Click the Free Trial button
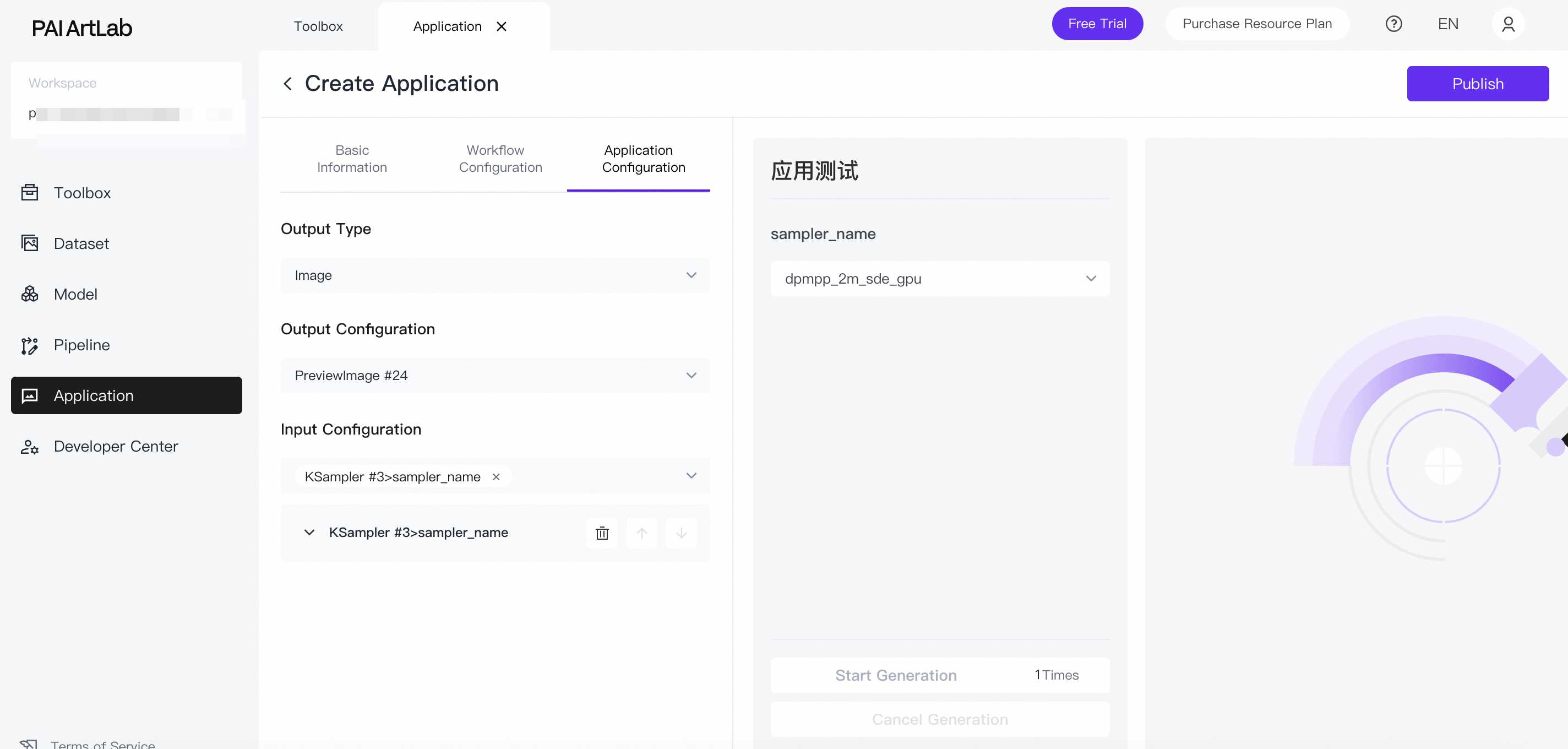 [1097, 24]
